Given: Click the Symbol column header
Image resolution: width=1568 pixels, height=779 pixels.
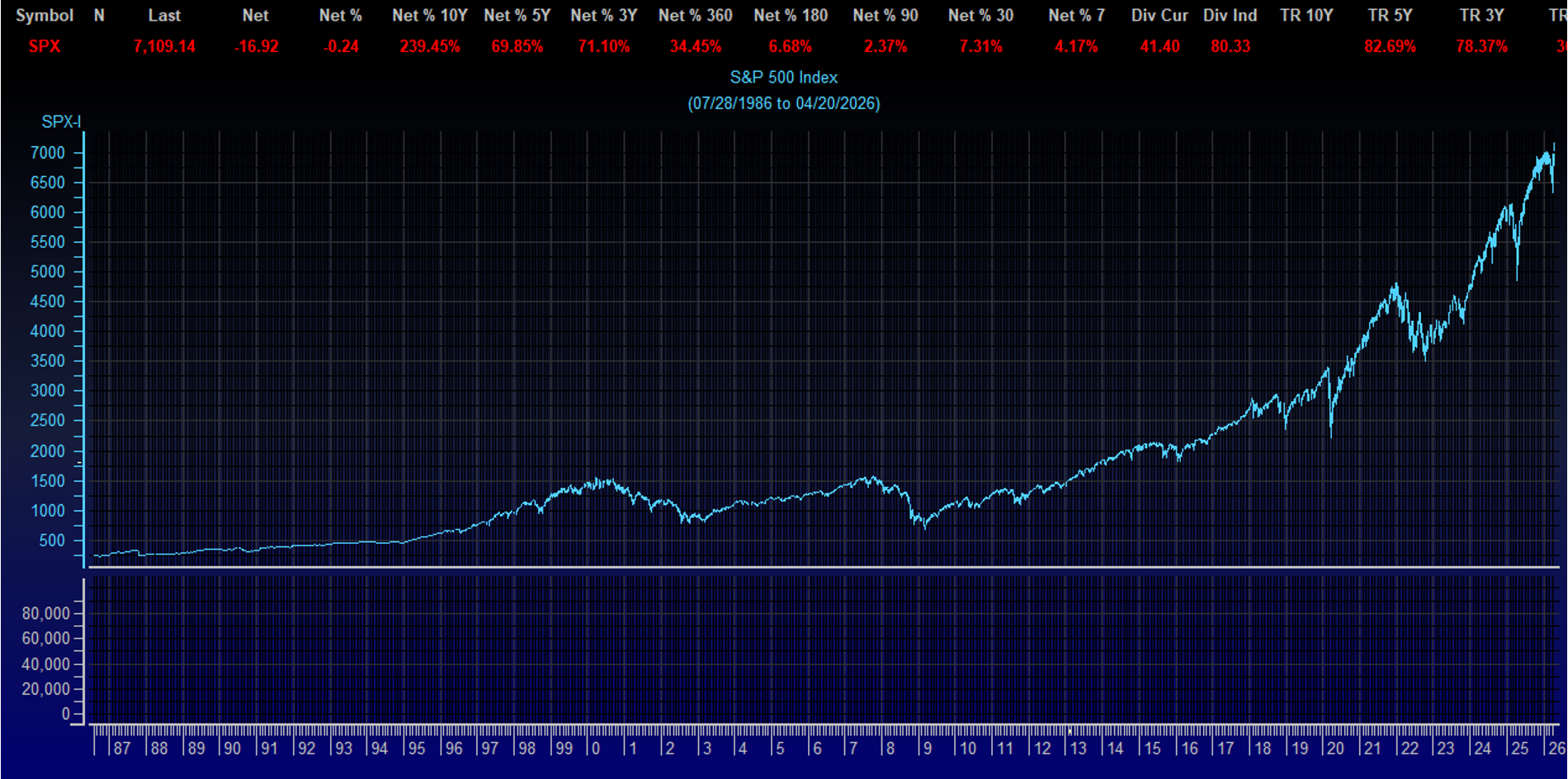Looking at the screenshot, I should coord(45,16).
